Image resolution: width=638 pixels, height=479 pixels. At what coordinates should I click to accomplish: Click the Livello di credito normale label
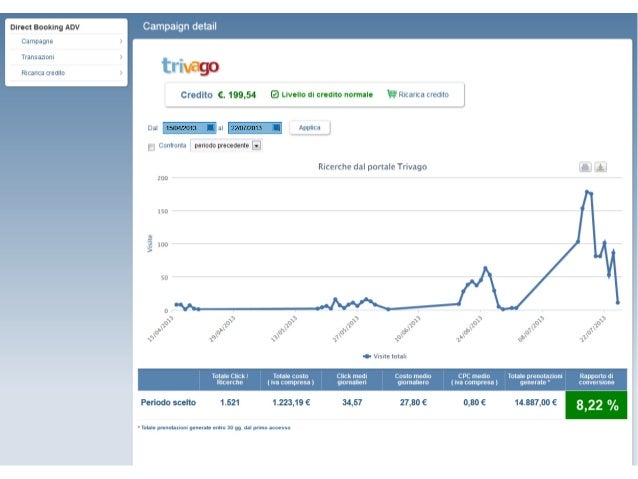(x=327, y=94)
